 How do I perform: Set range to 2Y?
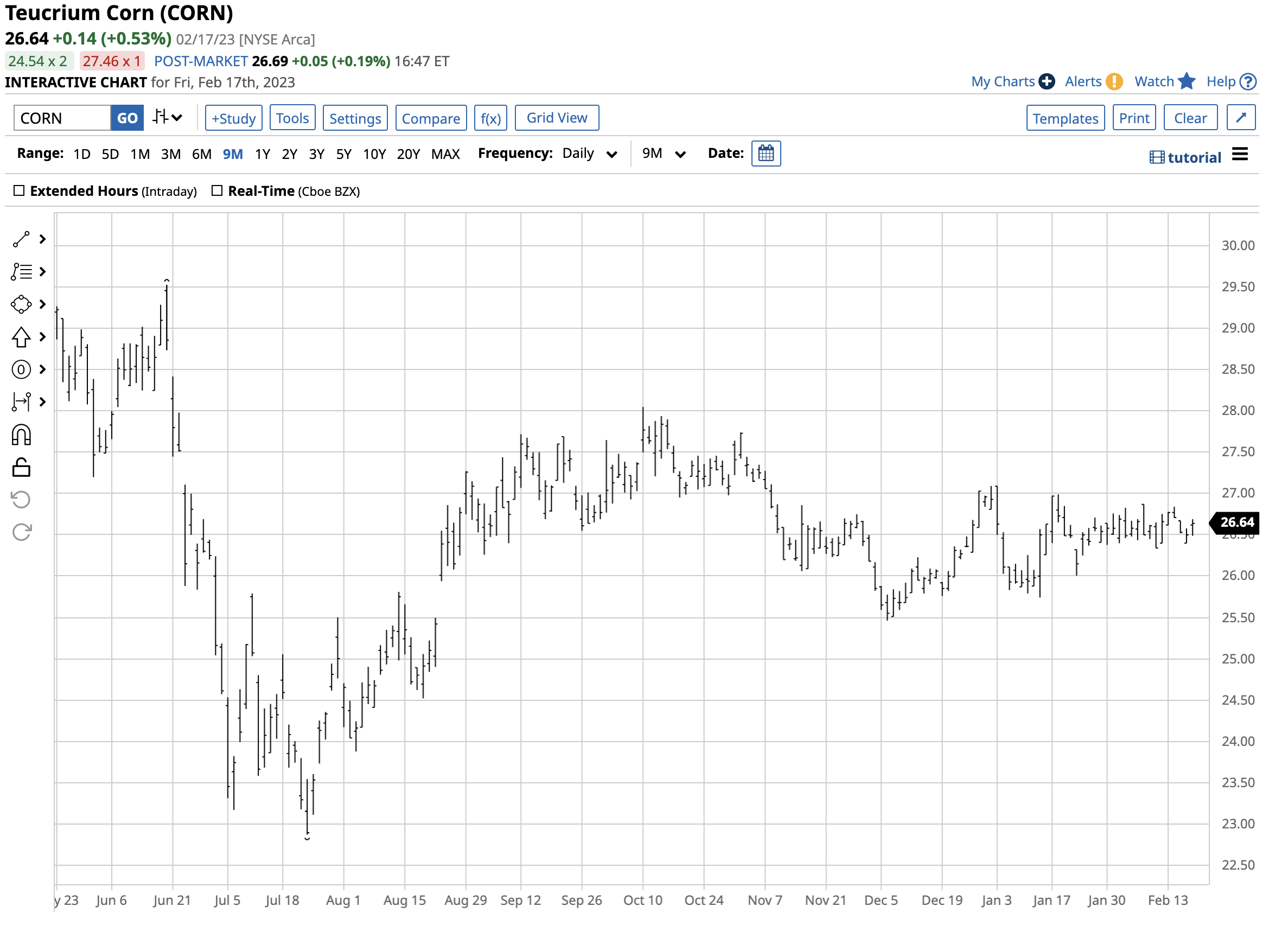tap(290, 155)
